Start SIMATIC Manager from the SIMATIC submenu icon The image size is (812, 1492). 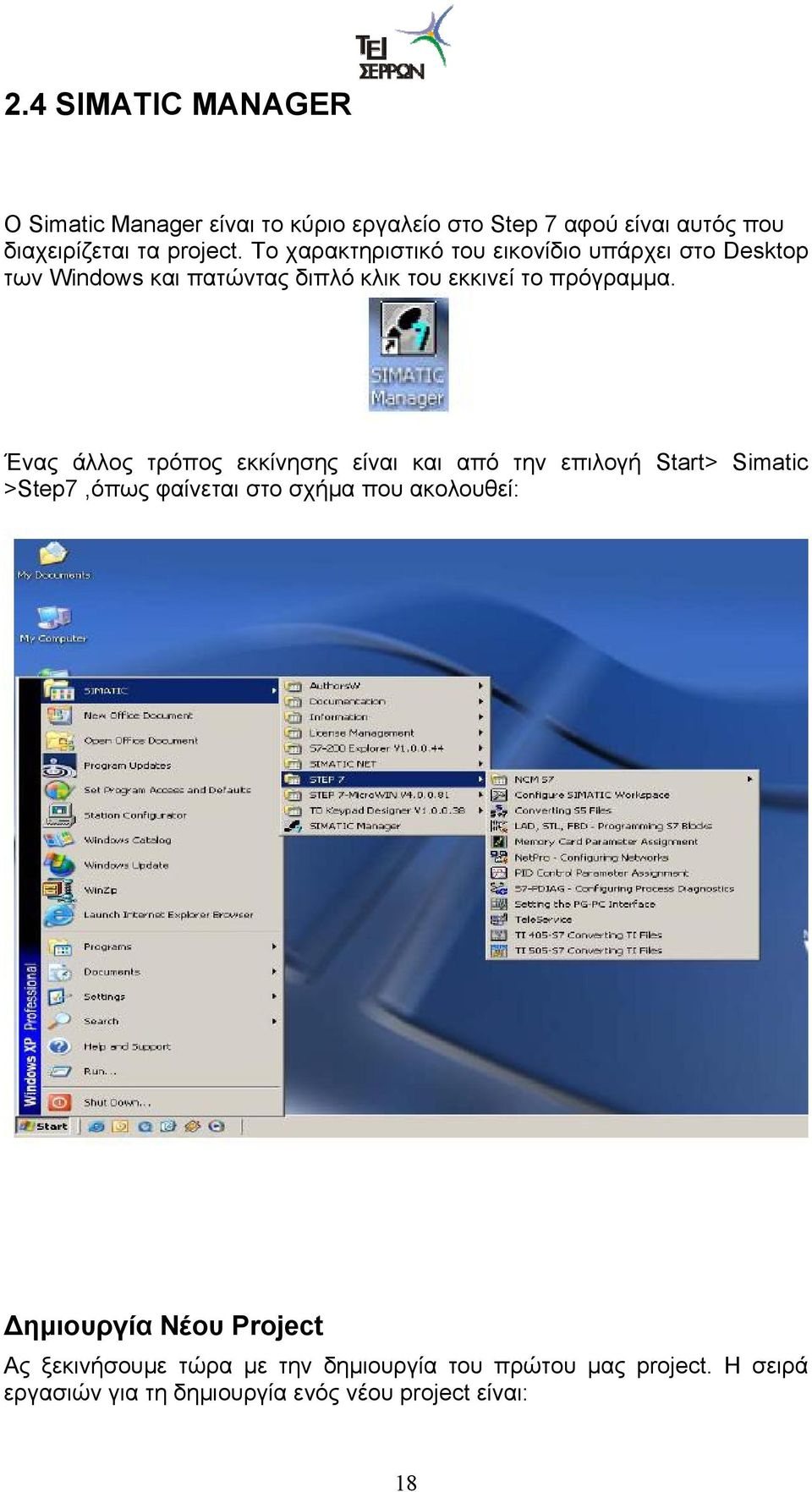tap(293, 826)
